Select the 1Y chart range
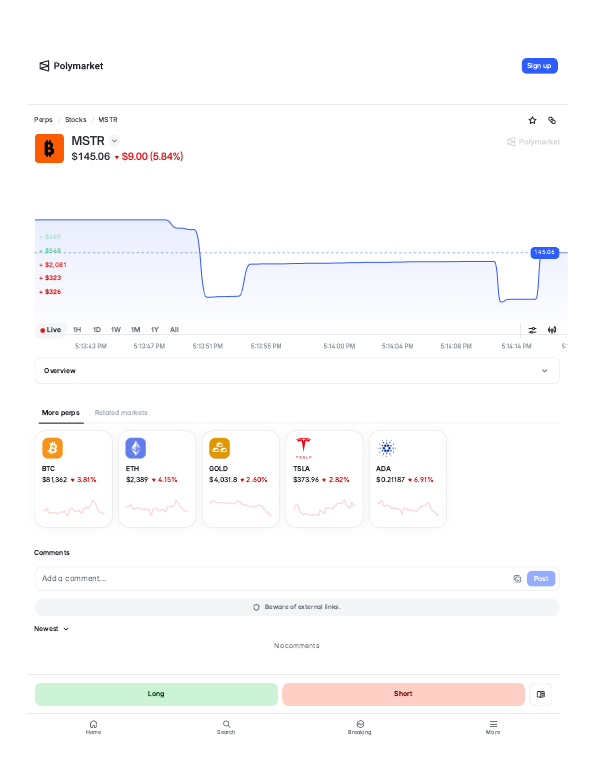 [x=155, y=330]
